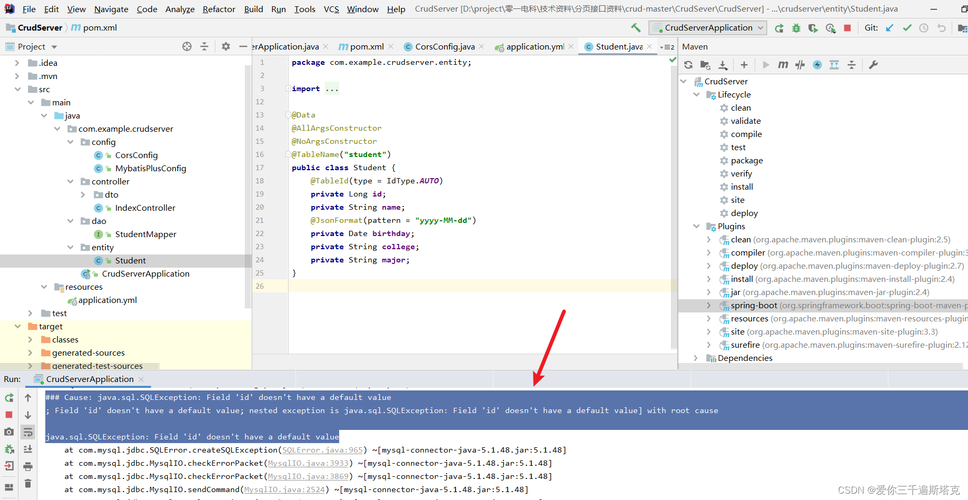This screenshot has height=500, width=968.
Task: Open Maven settings wrench icon
Action: tap(873, 65)
